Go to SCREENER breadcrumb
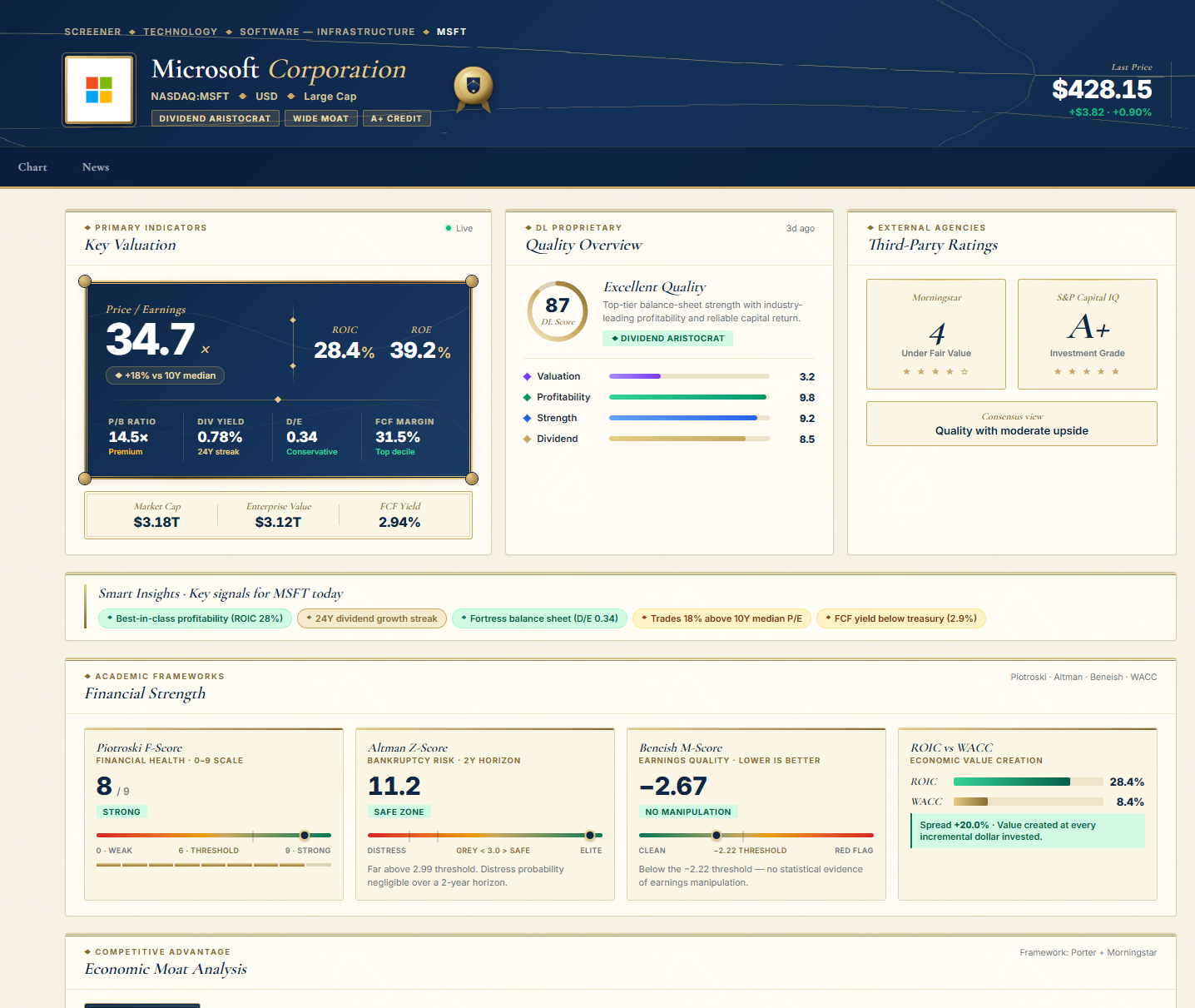Screen dimensions: 1195x1008 tap(92, 32)
